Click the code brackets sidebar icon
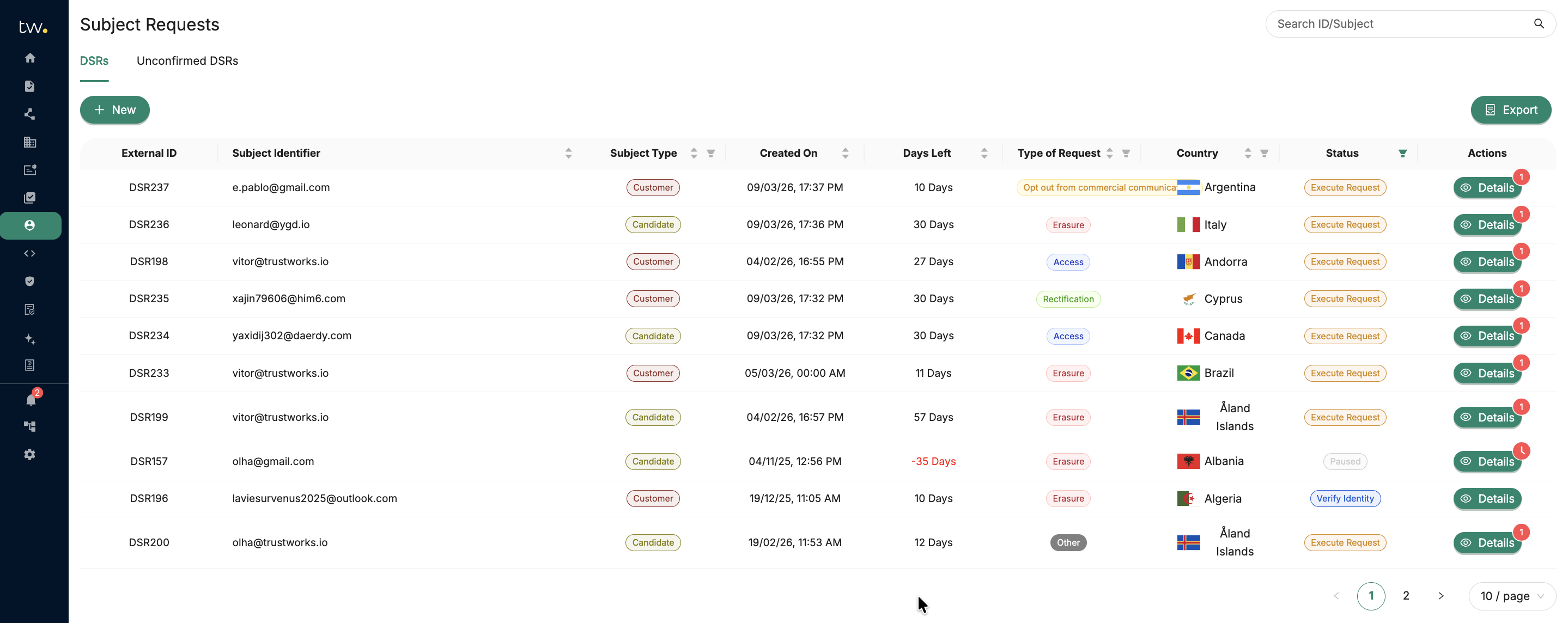The width and height of the screenshot is (1568, 623). coord(30,253)
